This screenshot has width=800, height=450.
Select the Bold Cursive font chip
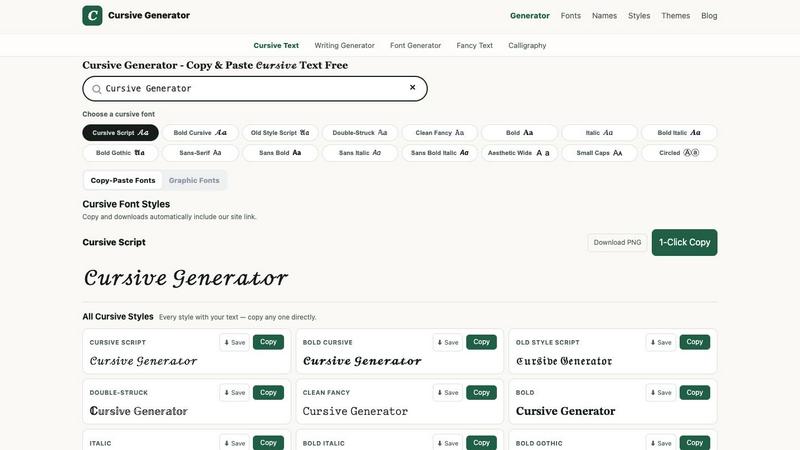pos(200,133)
